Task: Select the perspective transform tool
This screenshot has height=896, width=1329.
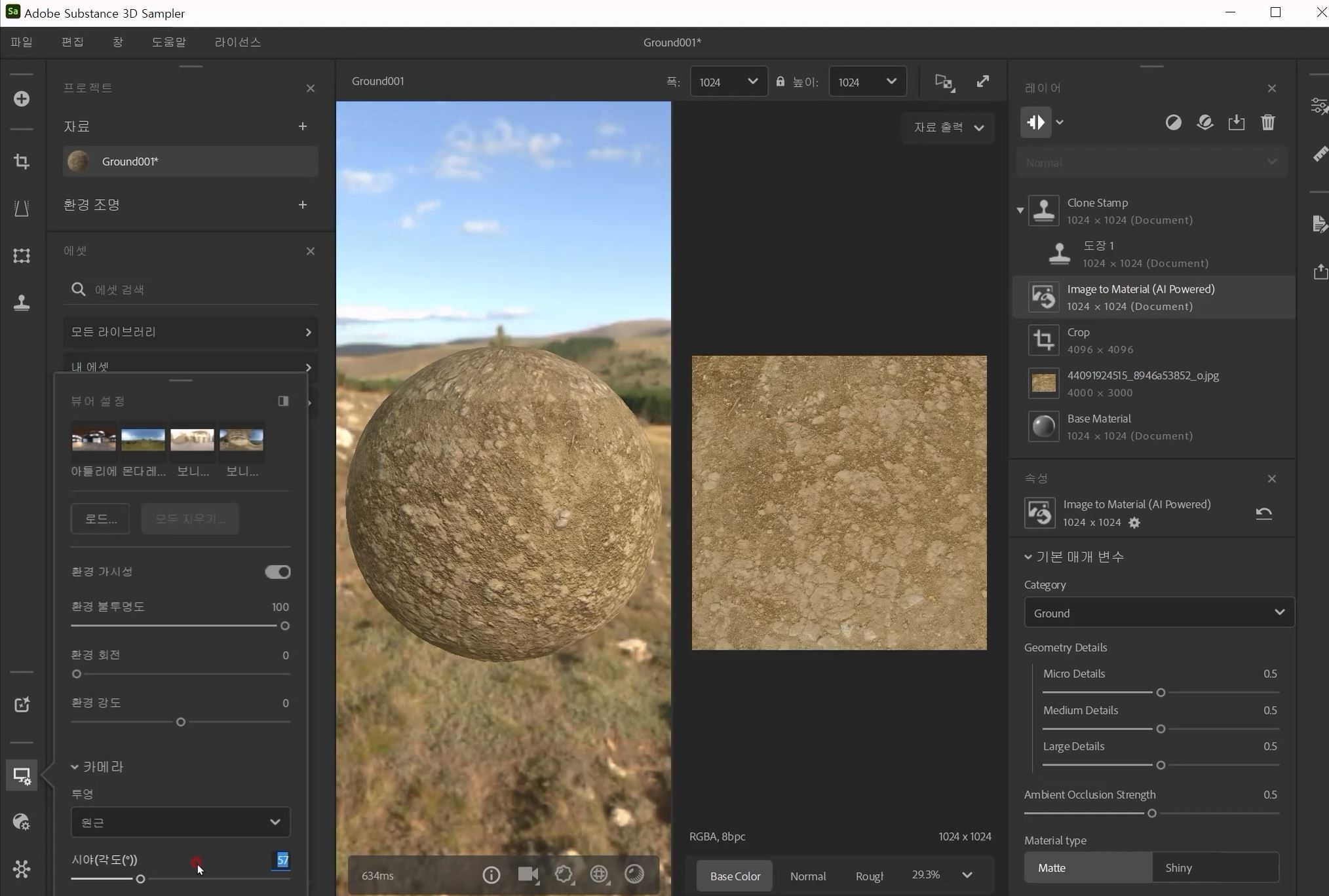Action: point(22,209)
